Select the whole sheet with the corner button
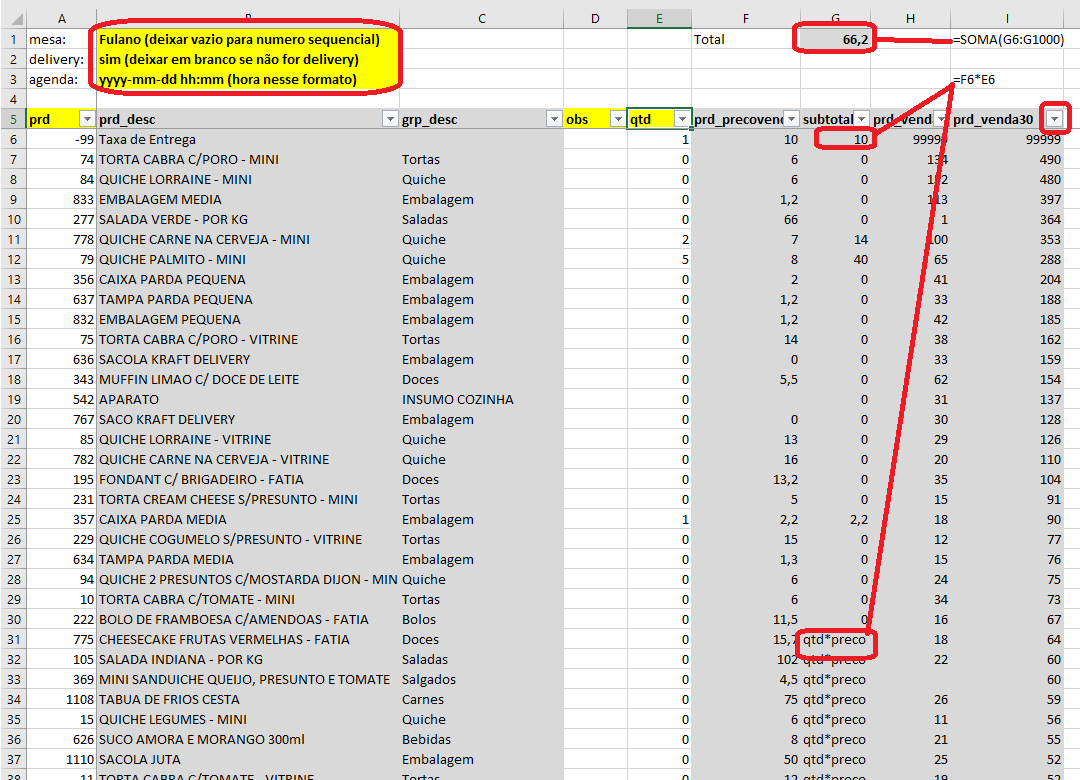This screenshot has width=1080, height=780. coord(14,19)
